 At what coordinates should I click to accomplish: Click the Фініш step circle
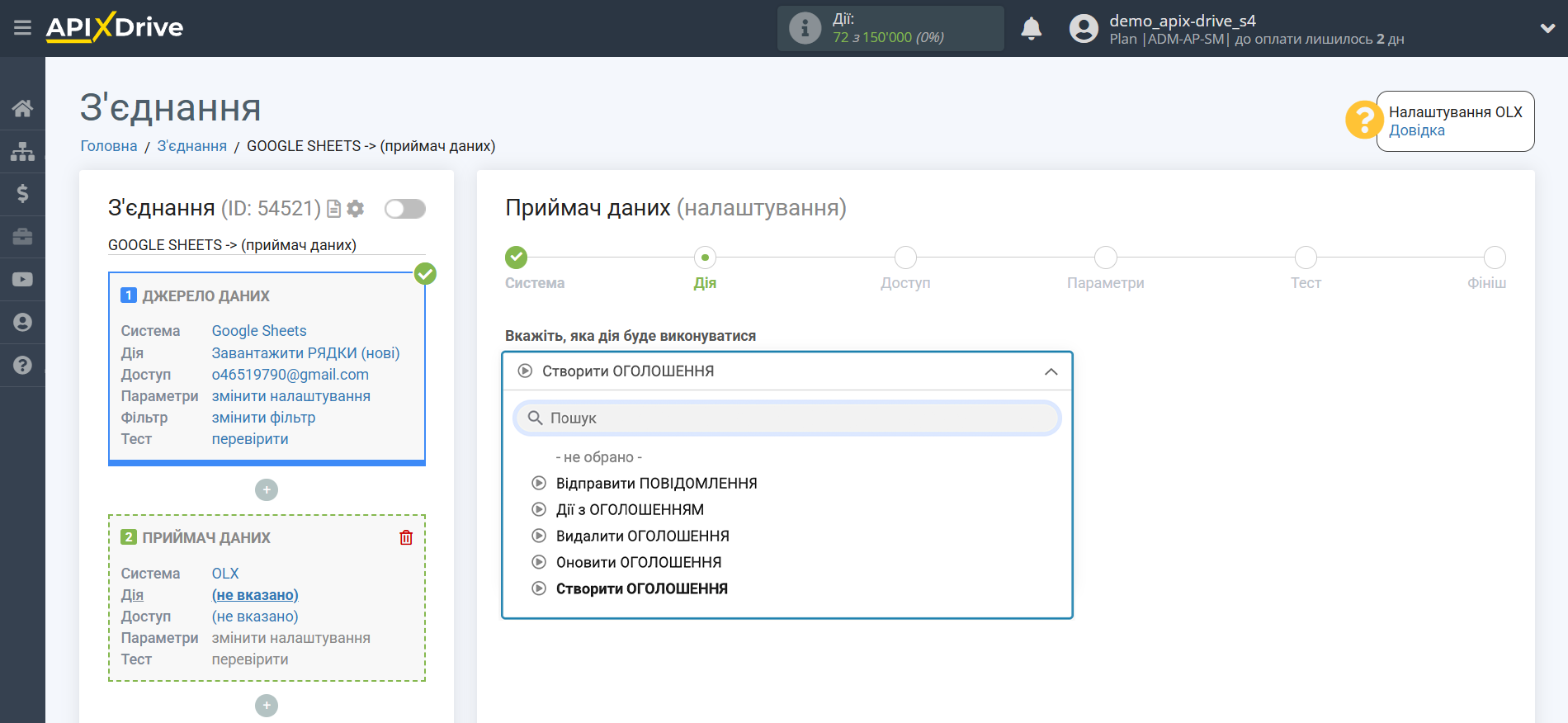tap(1495, 258)
